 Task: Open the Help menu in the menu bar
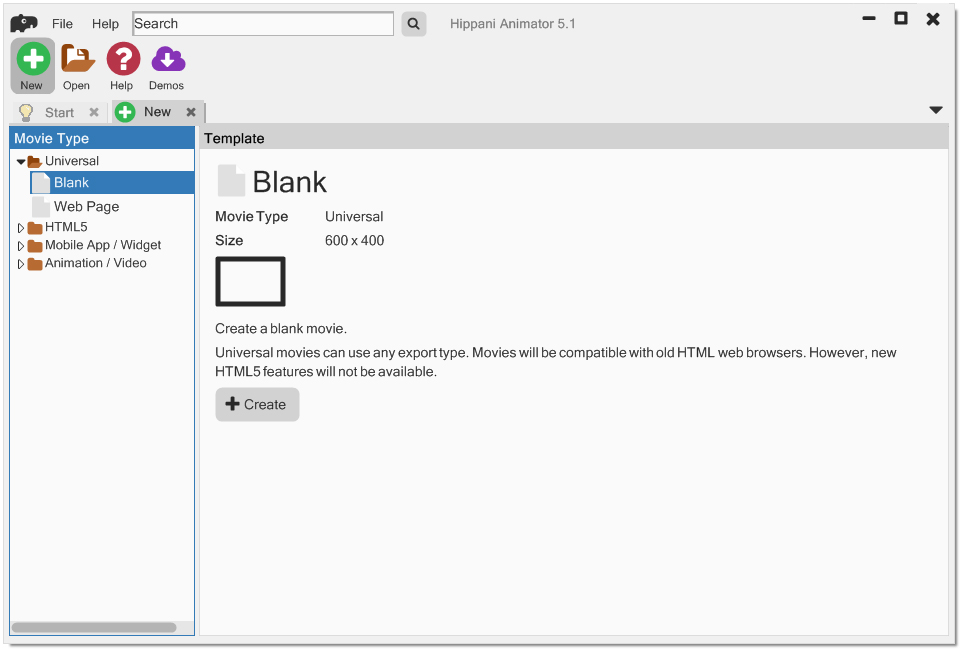tap(105, 24)
